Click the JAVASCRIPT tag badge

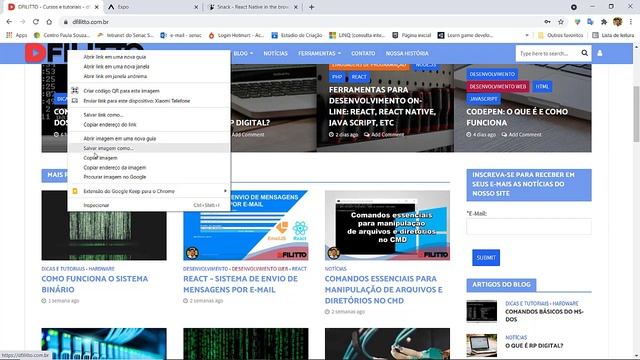coord(483,99)
